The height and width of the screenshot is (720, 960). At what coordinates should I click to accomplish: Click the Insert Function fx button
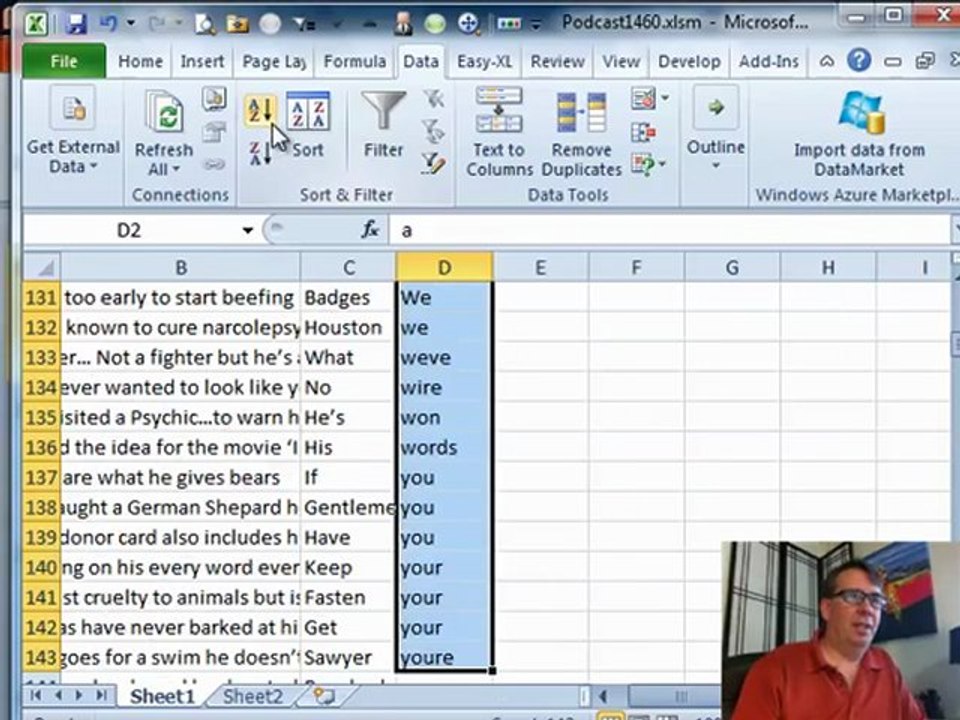click(x=370, y=230)
